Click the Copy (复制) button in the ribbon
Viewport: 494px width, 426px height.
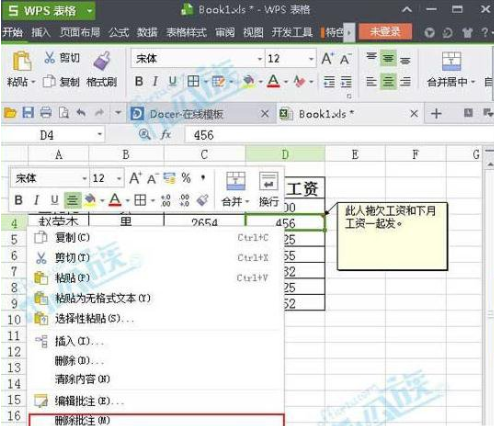61,82
